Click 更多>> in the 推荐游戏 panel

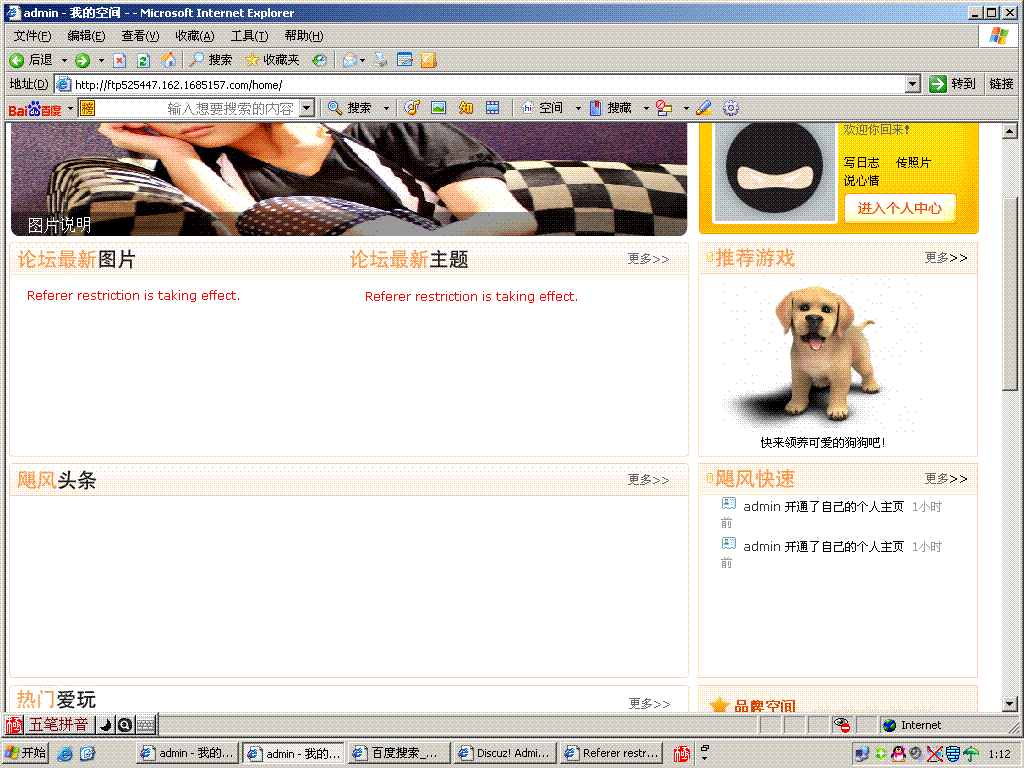(946, 258)
